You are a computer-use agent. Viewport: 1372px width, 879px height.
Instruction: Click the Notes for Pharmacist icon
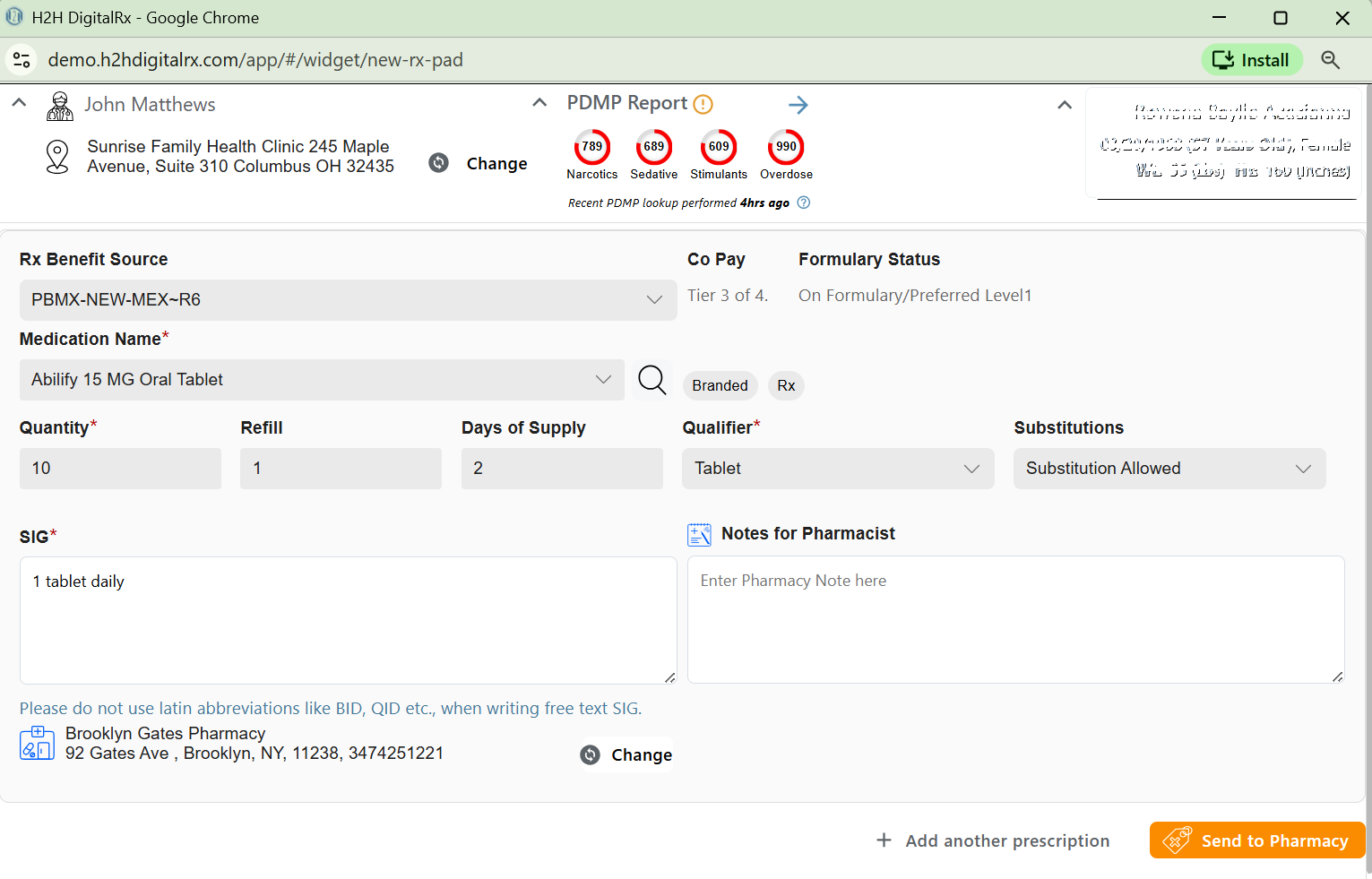point(699,535)
